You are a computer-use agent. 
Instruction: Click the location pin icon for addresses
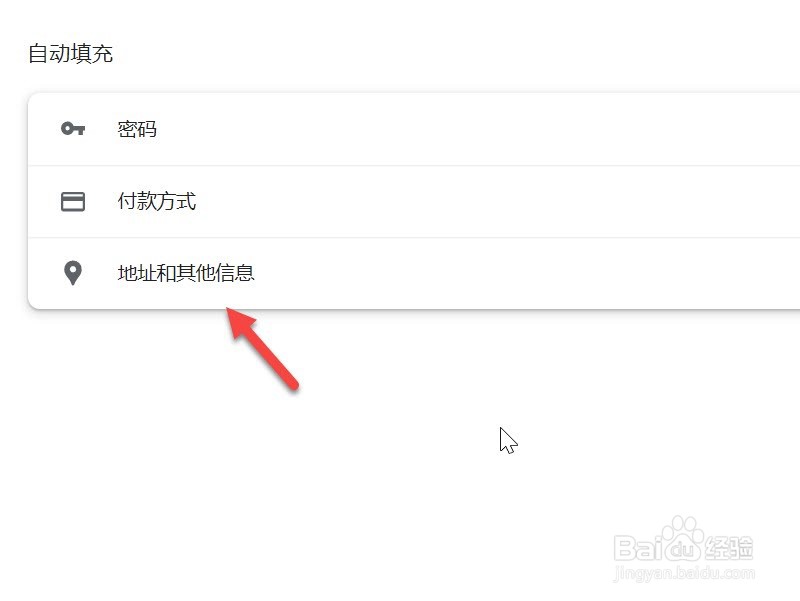click(73, 273)
